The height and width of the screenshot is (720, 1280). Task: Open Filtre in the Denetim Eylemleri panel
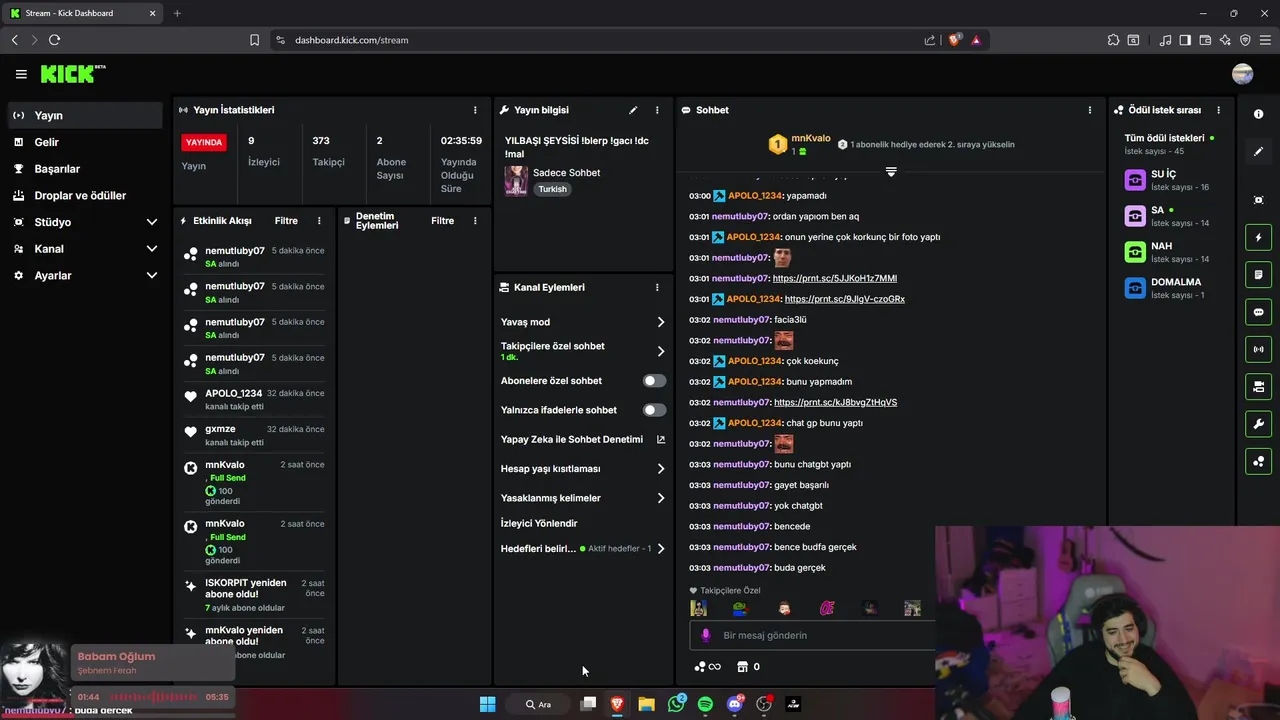(x=442, y=221)
